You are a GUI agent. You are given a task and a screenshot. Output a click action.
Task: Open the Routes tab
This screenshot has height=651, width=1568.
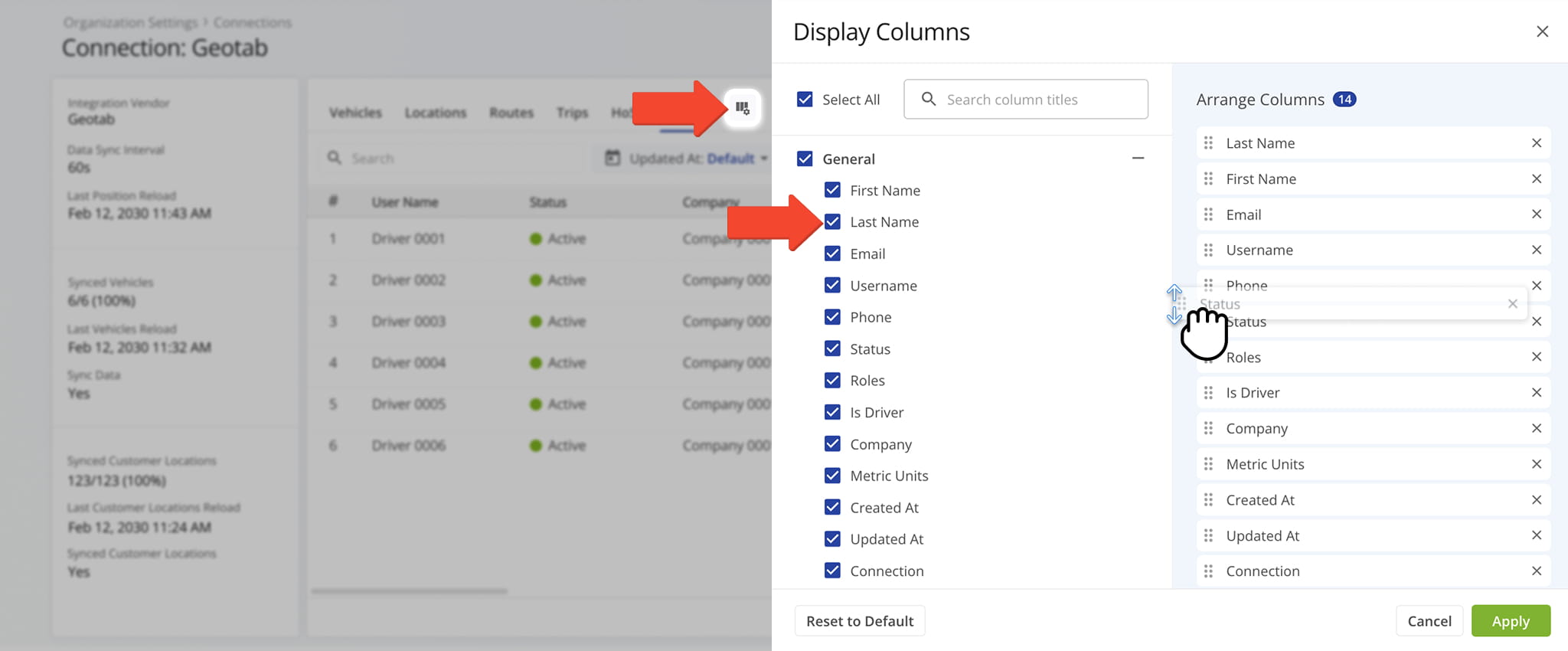511,113
